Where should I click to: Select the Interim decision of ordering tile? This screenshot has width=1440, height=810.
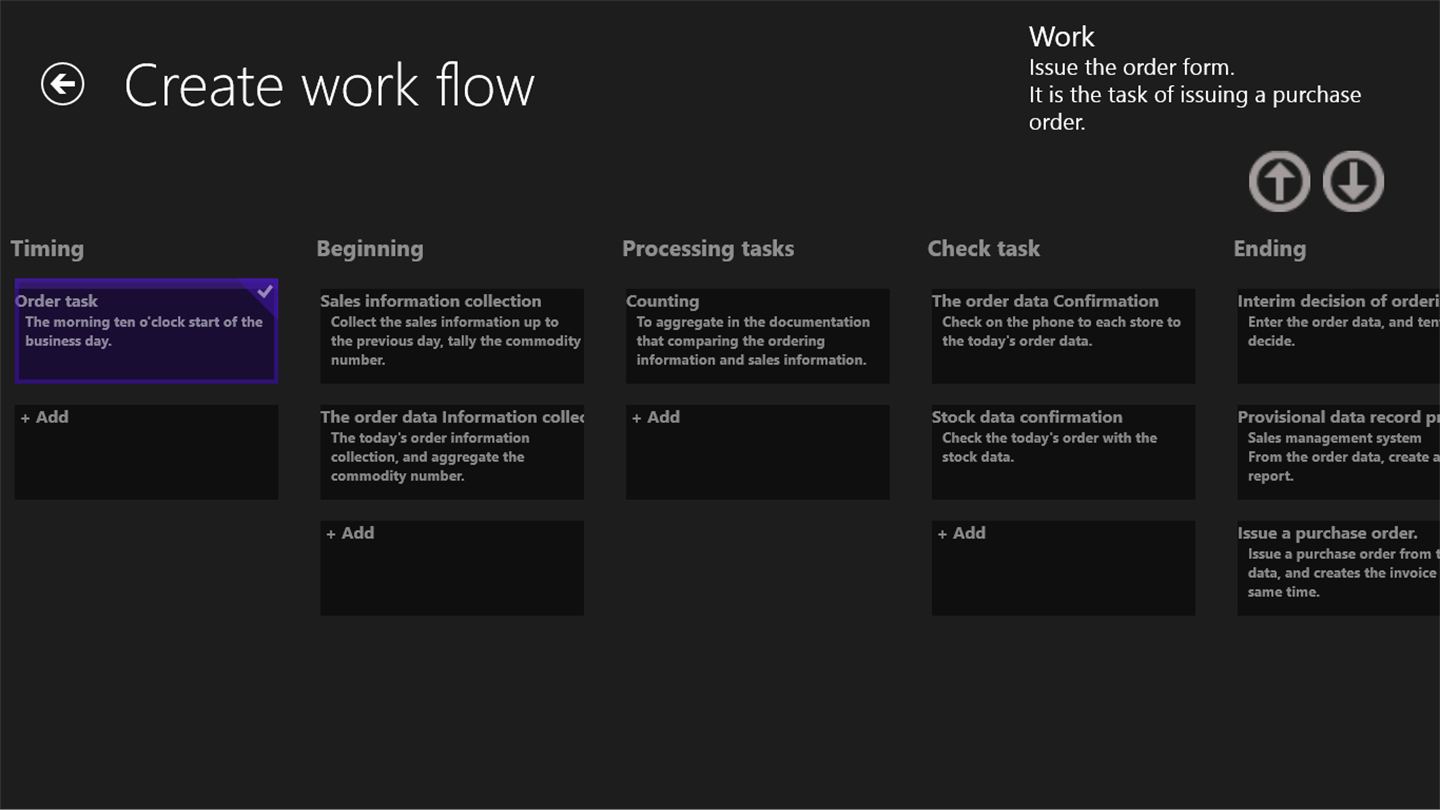1338,336
